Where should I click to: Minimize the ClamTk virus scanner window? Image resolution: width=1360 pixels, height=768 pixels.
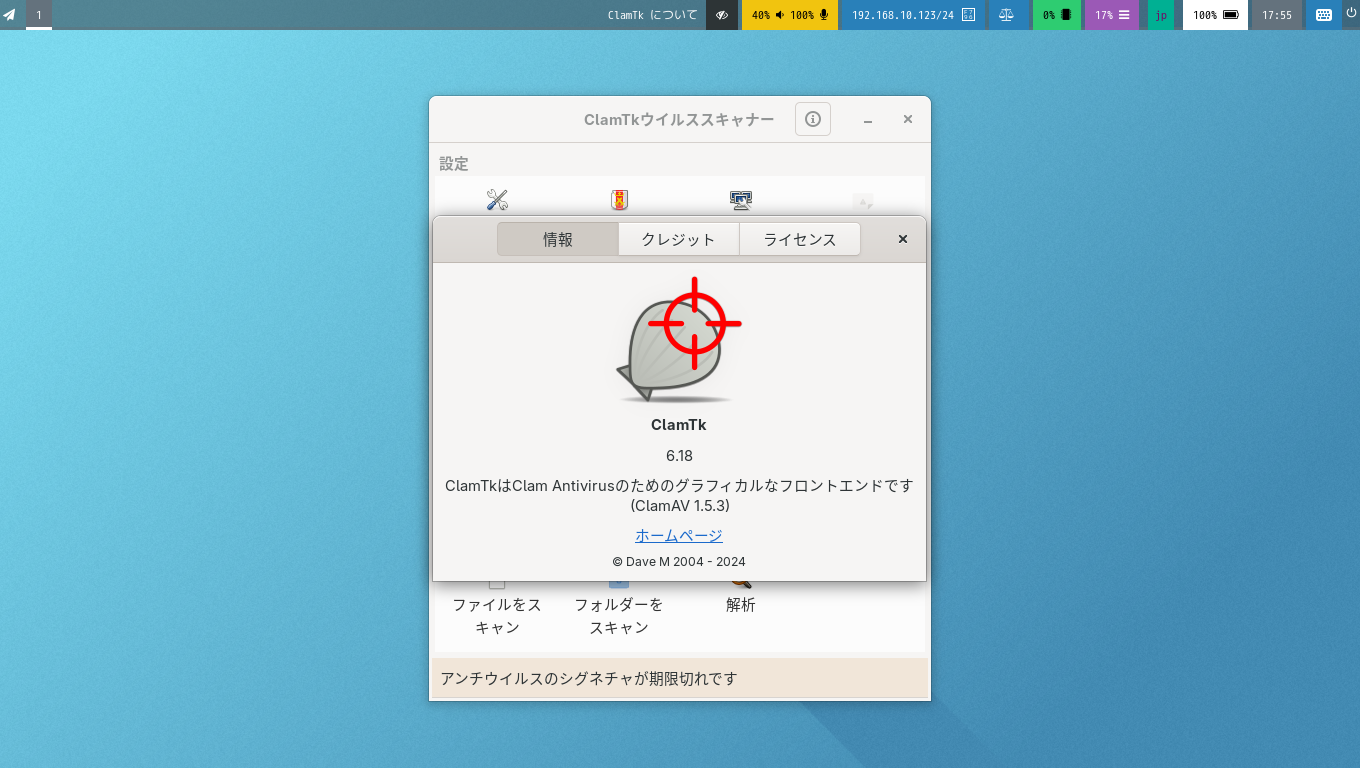point(868,120)
